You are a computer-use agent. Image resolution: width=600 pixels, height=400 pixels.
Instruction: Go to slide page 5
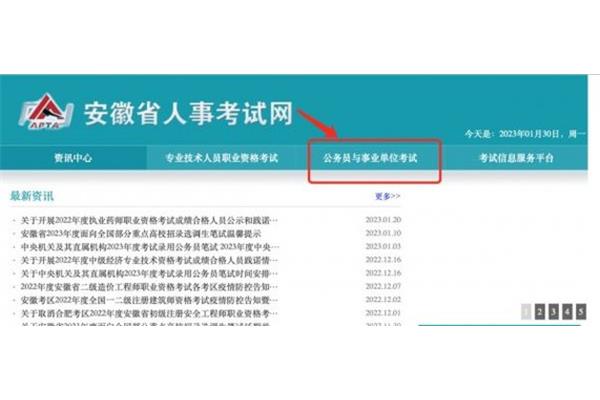coord(581,312)
